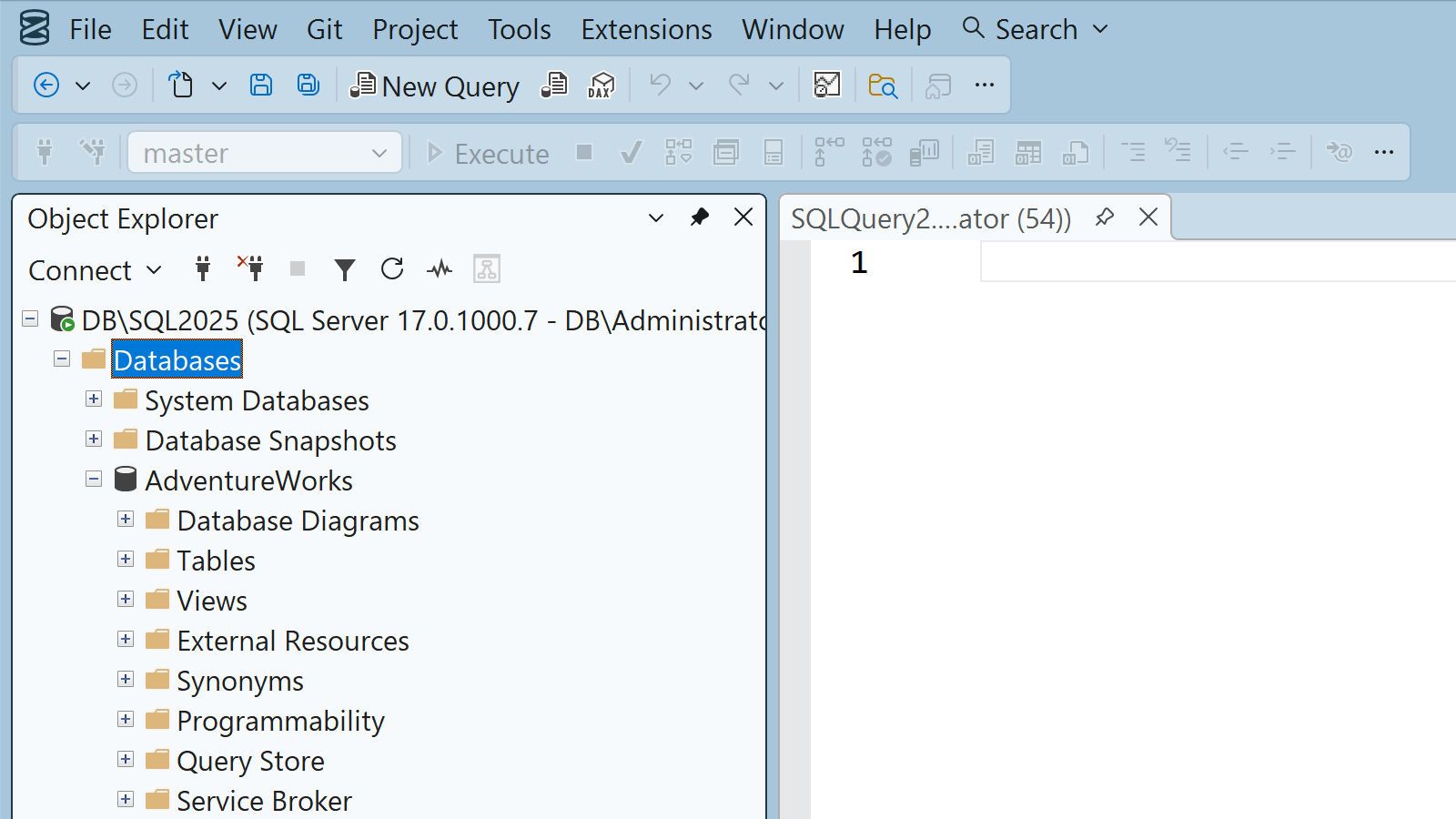
Task: Click the Activity Monitor pulse icon
Action: click(x=440, y=269)
